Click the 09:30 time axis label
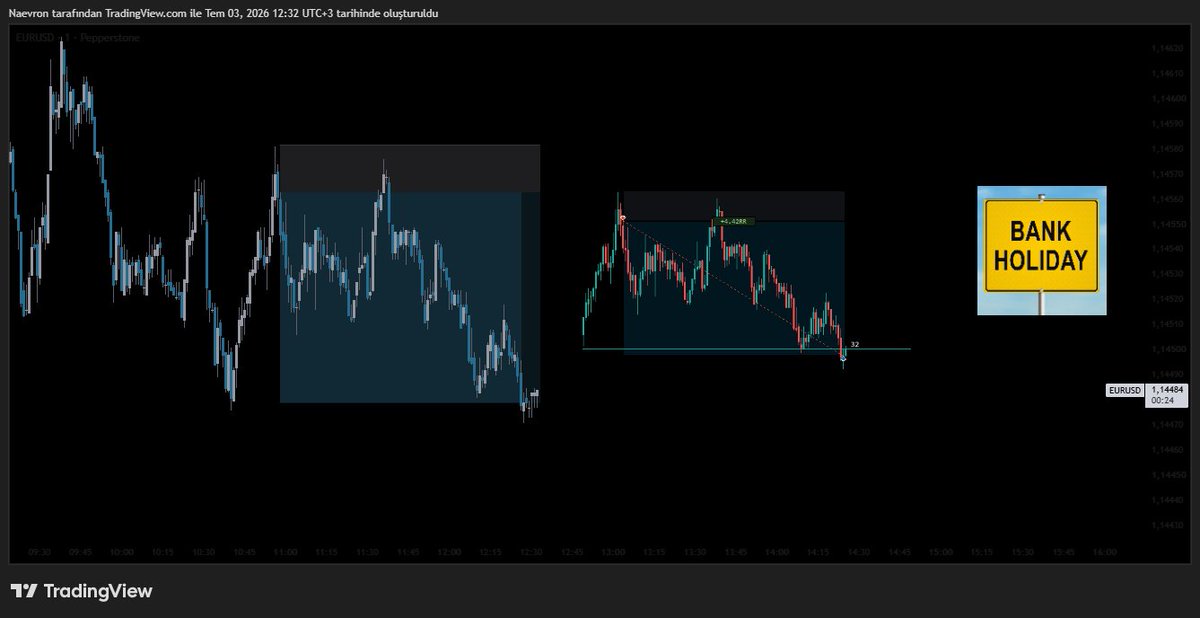 pos(40,551)
